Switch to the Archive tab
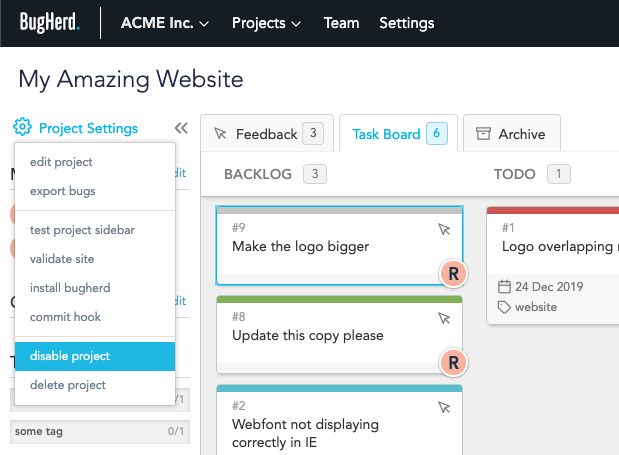The width and height of the screenshot is (619, 455). pos(511,134)
